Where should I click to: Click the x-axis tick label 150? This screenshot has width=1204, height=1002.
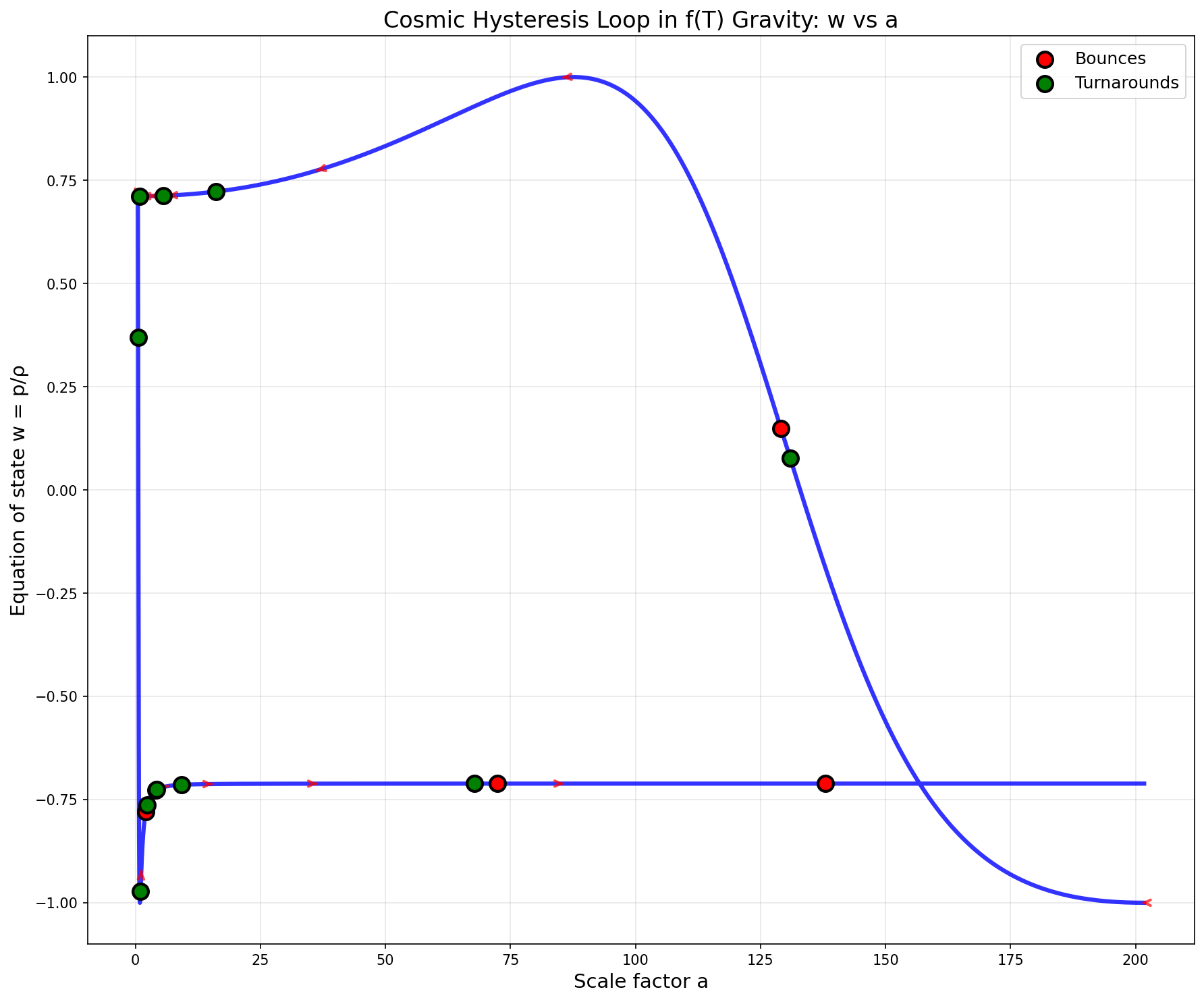[x=885, y=959]
